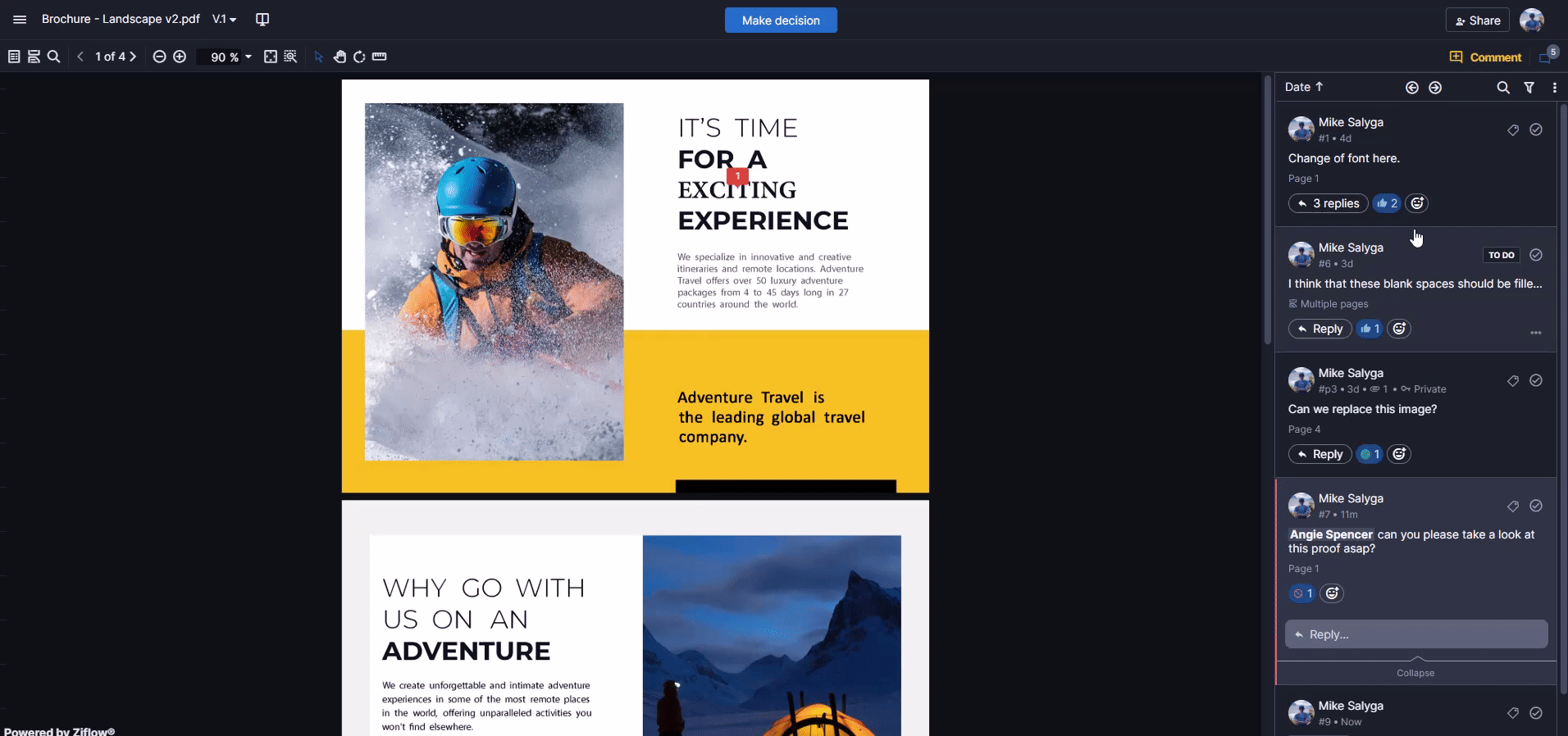Click the marquee zoom tool icon
This screenshot has width=1568, height=736.
pos(290,57)
